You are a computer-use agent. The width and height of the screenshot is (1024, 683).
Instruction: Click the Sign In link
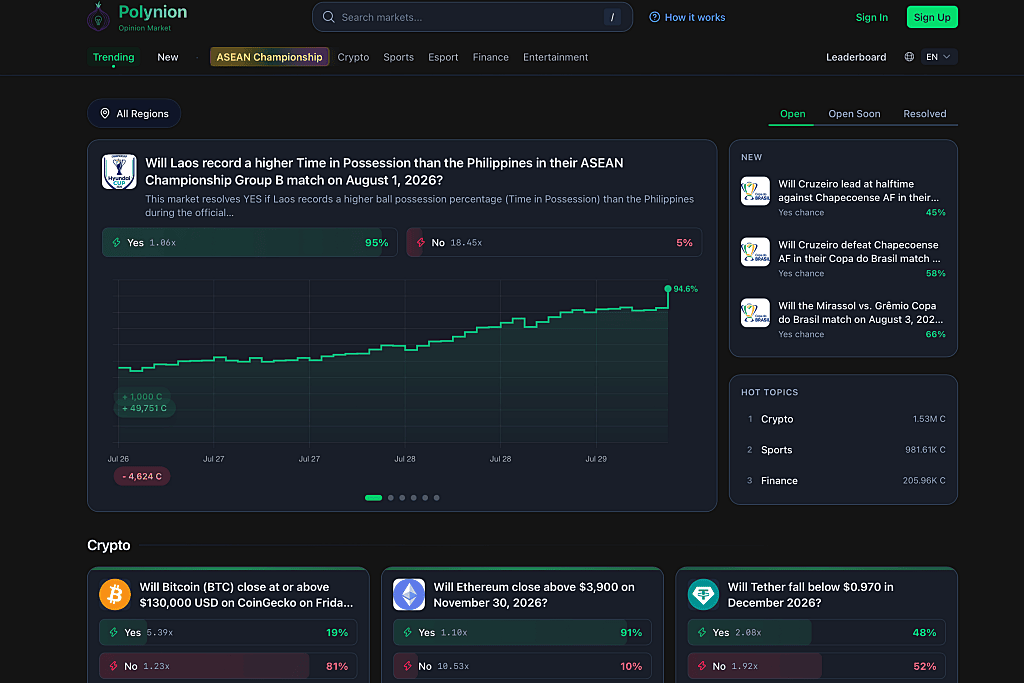click(871, 17)
